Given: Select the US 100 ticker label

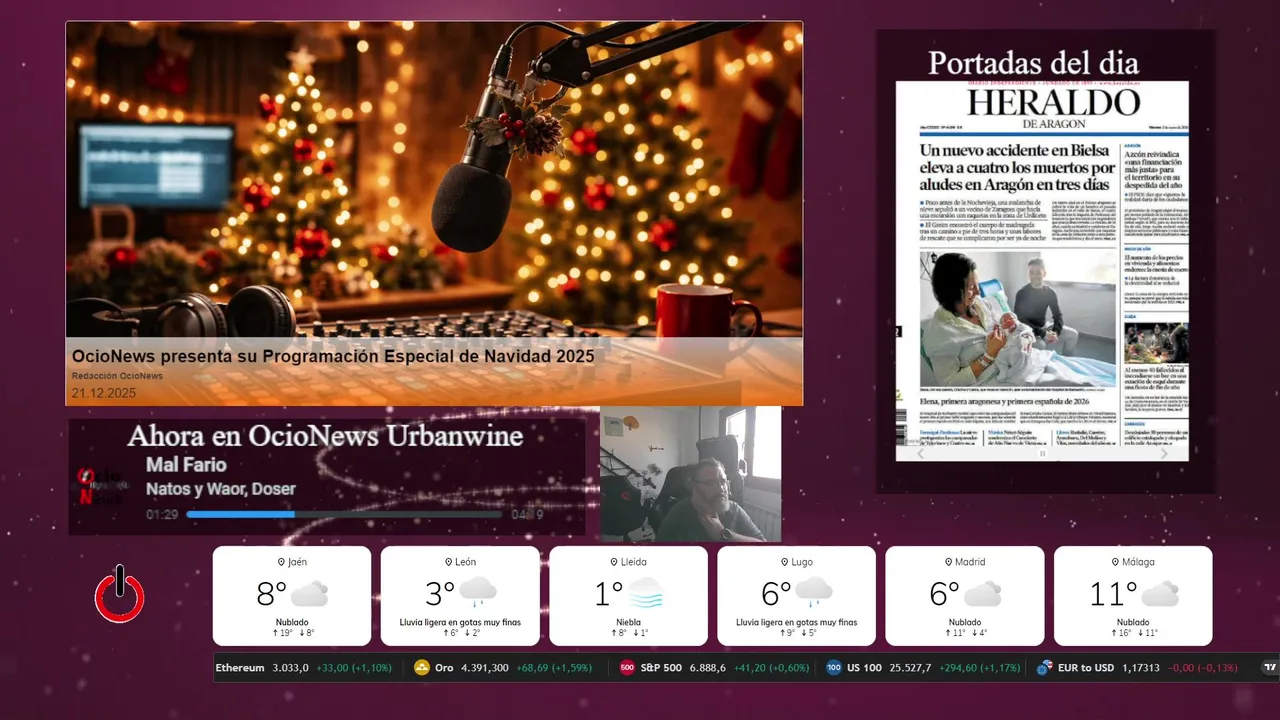Looking at the screenshot, I should point(865,668).
